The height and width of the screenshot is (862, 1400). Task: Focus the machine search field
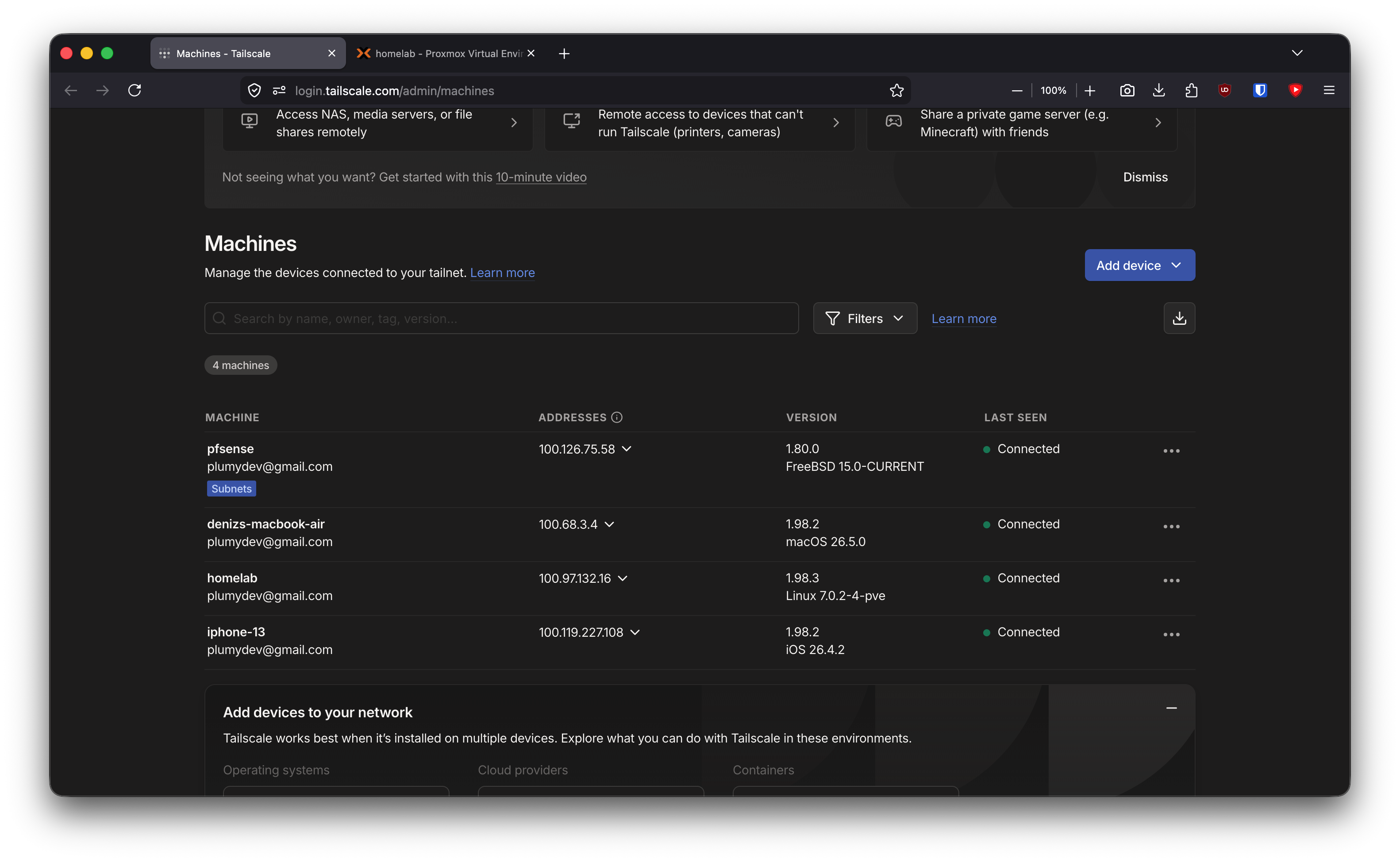tap(501, 318)
